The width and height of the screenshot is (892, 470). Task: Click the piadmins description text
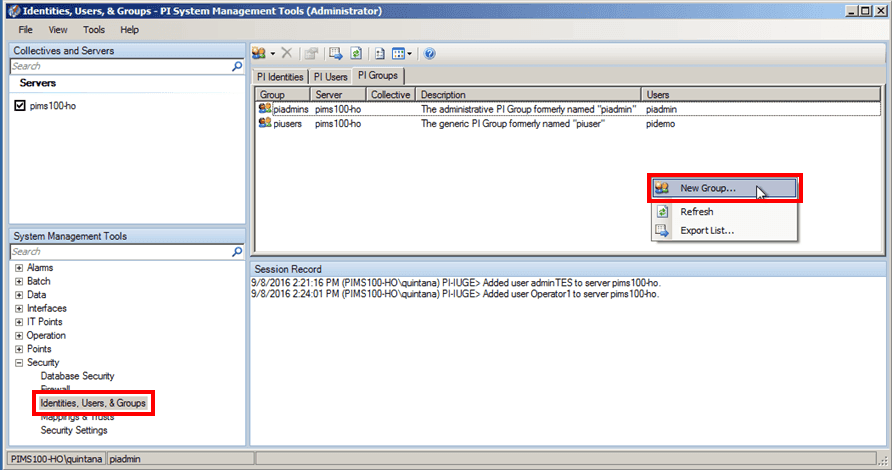[x=528, y=109]
